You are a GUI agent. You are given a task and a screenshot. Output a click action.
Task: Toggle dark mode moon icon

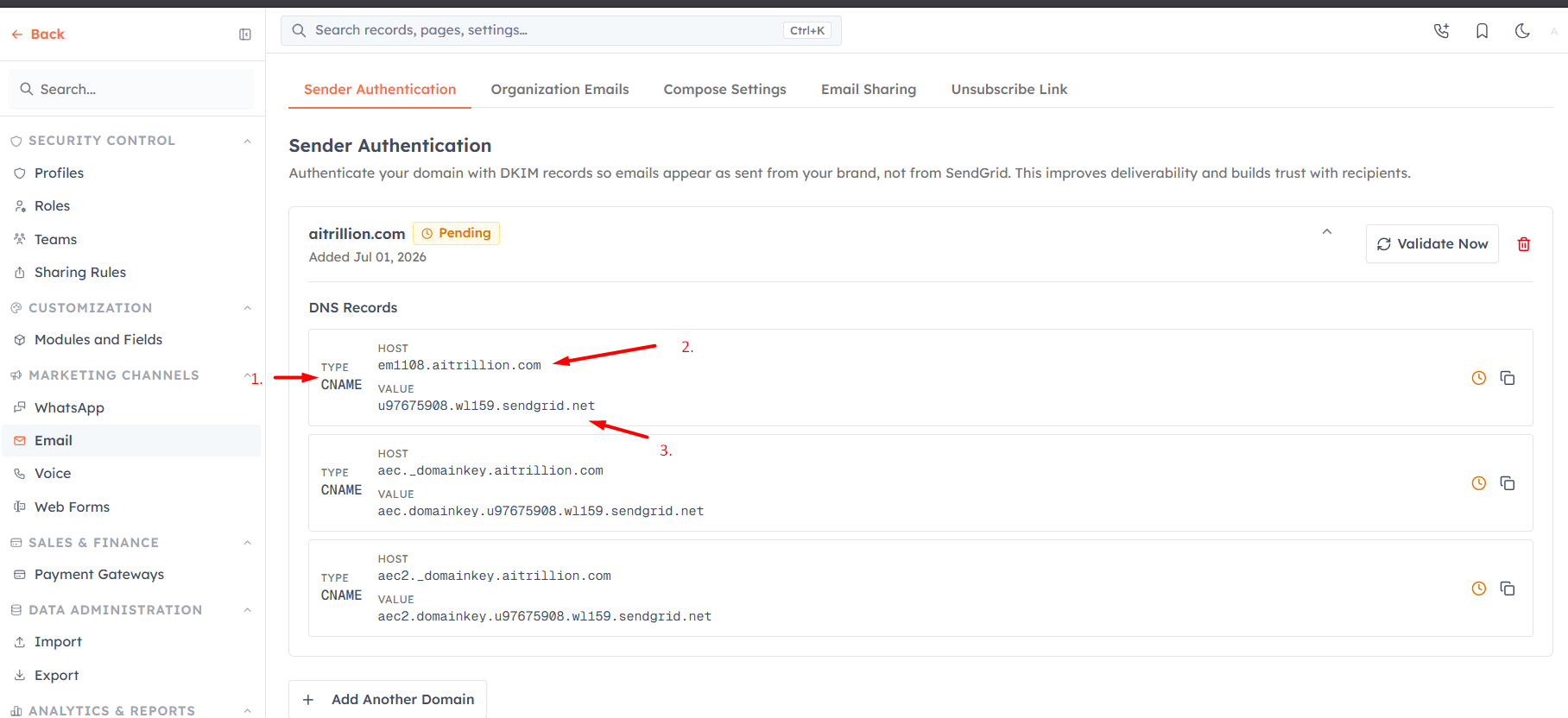click(1522, 31)
